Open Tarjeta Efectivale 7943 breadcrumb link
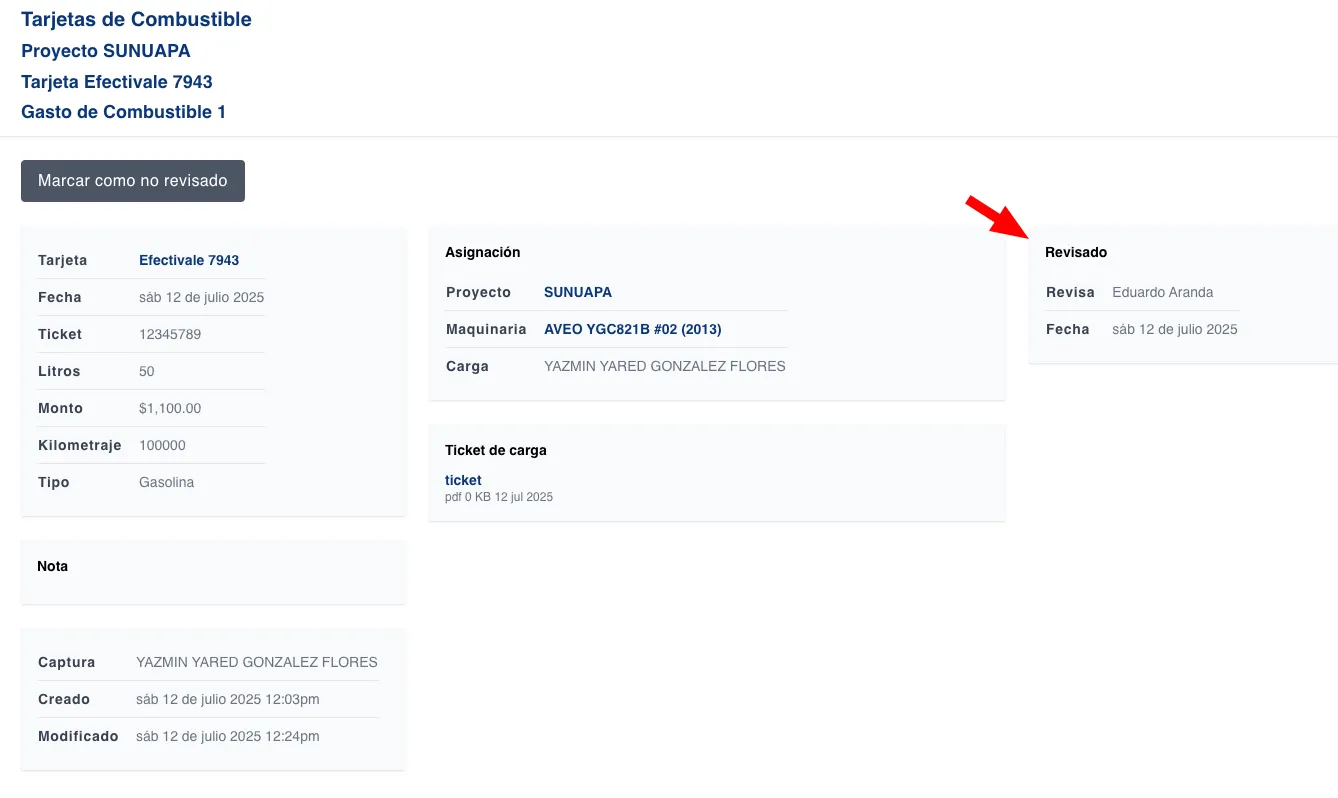The image size is (1338, 798). pos(116,82)
